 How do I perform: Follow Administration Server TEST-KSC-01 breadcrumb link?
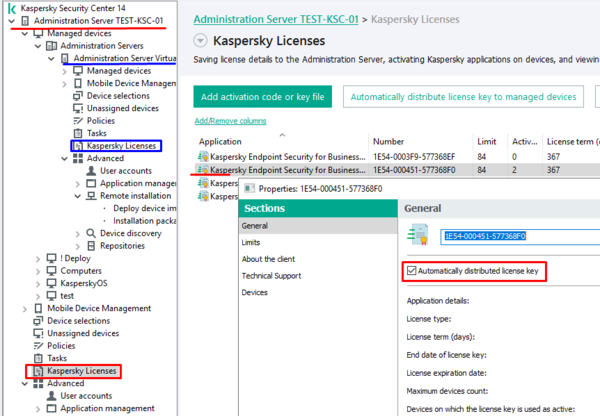tap(276, 20)
